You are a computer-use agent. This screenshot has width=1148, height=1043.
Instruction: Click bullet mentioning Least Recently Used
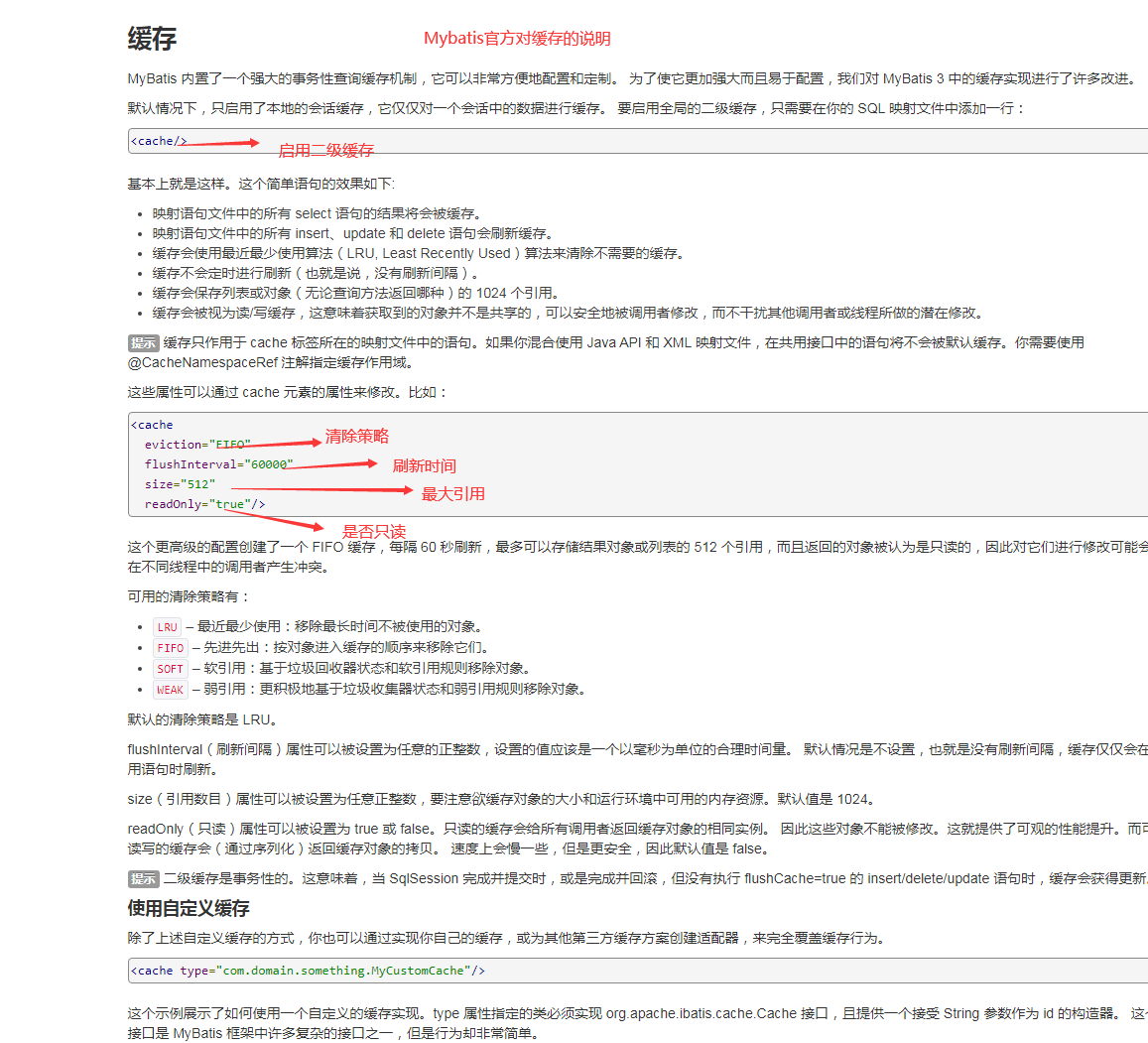(418, 253)
